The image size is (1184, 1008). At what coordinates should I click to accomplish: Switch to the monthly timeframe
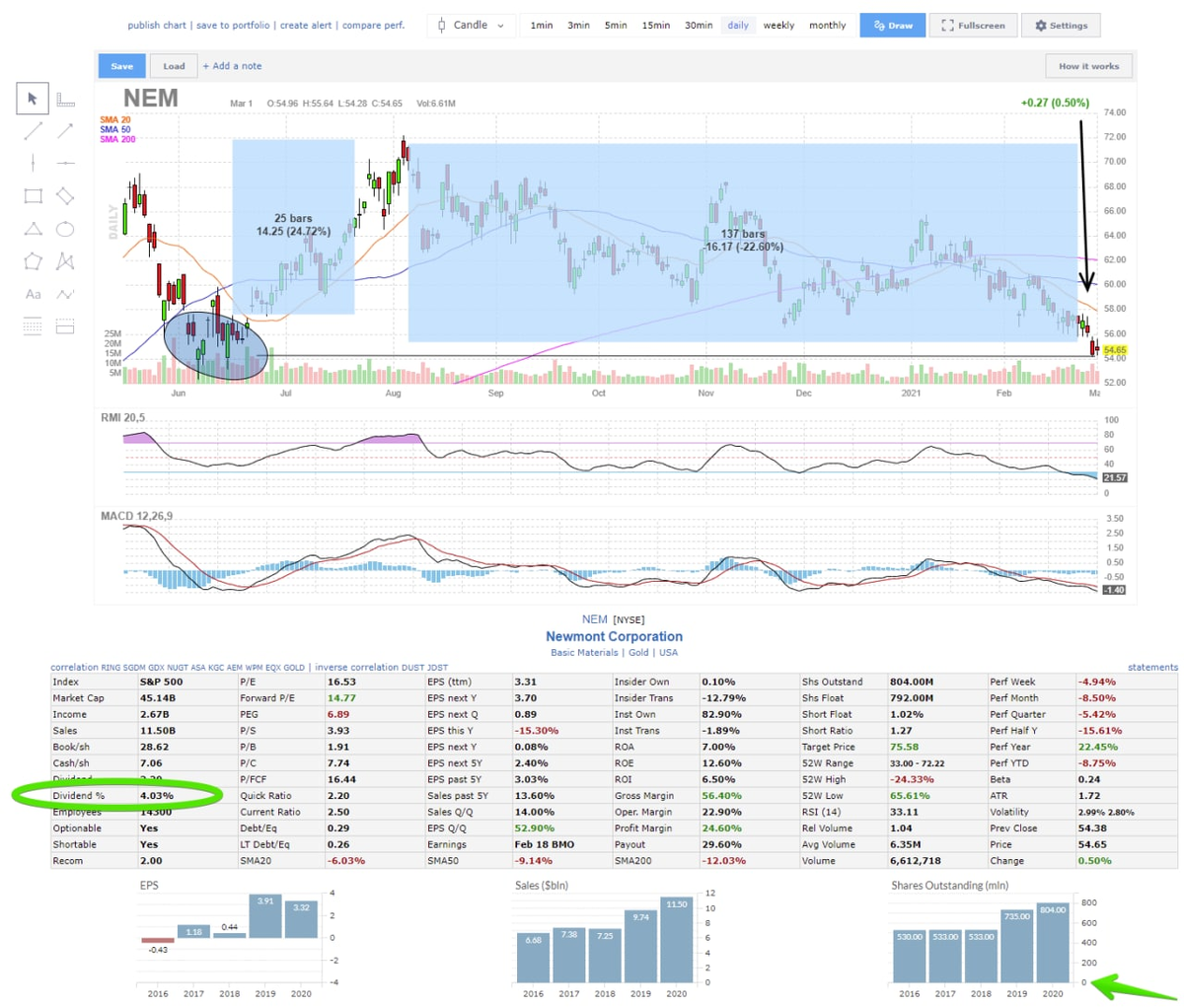[x=828, y=26]
